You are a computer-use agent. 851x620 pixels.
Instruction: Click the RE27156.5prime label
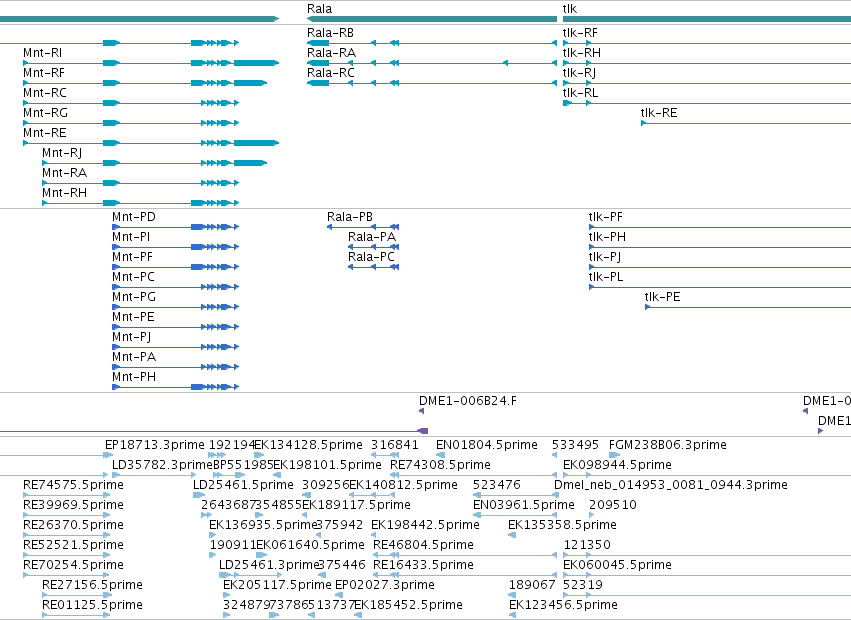click(92, 586)
